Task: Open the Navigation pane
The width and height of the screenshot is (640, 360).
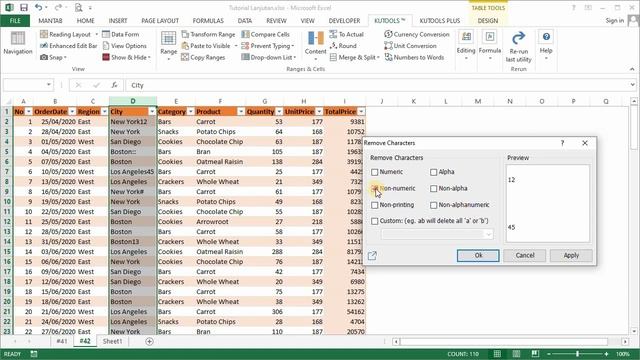Action: point(18,43)
